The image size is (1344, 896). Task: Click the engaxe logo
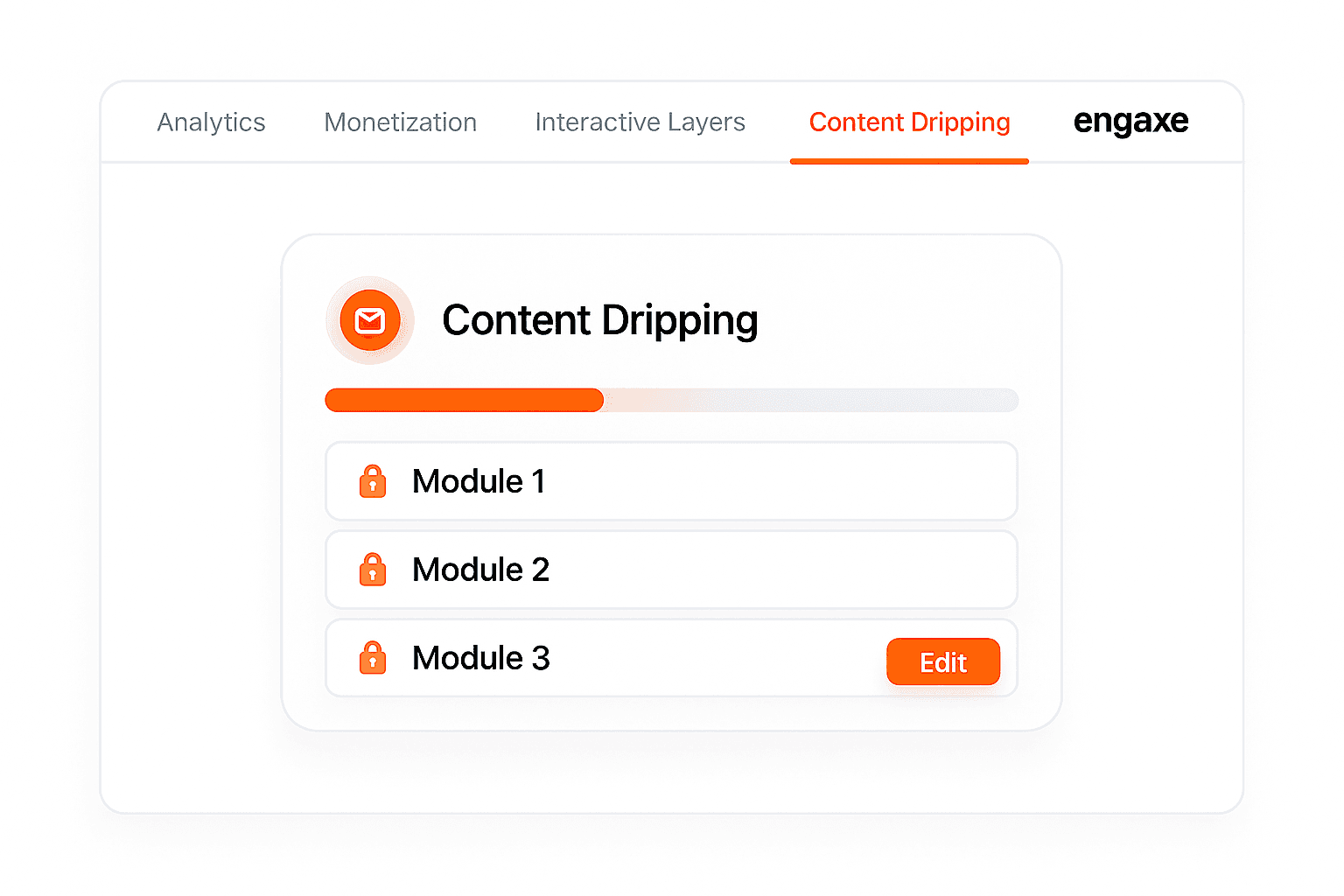click(1130, 122)
